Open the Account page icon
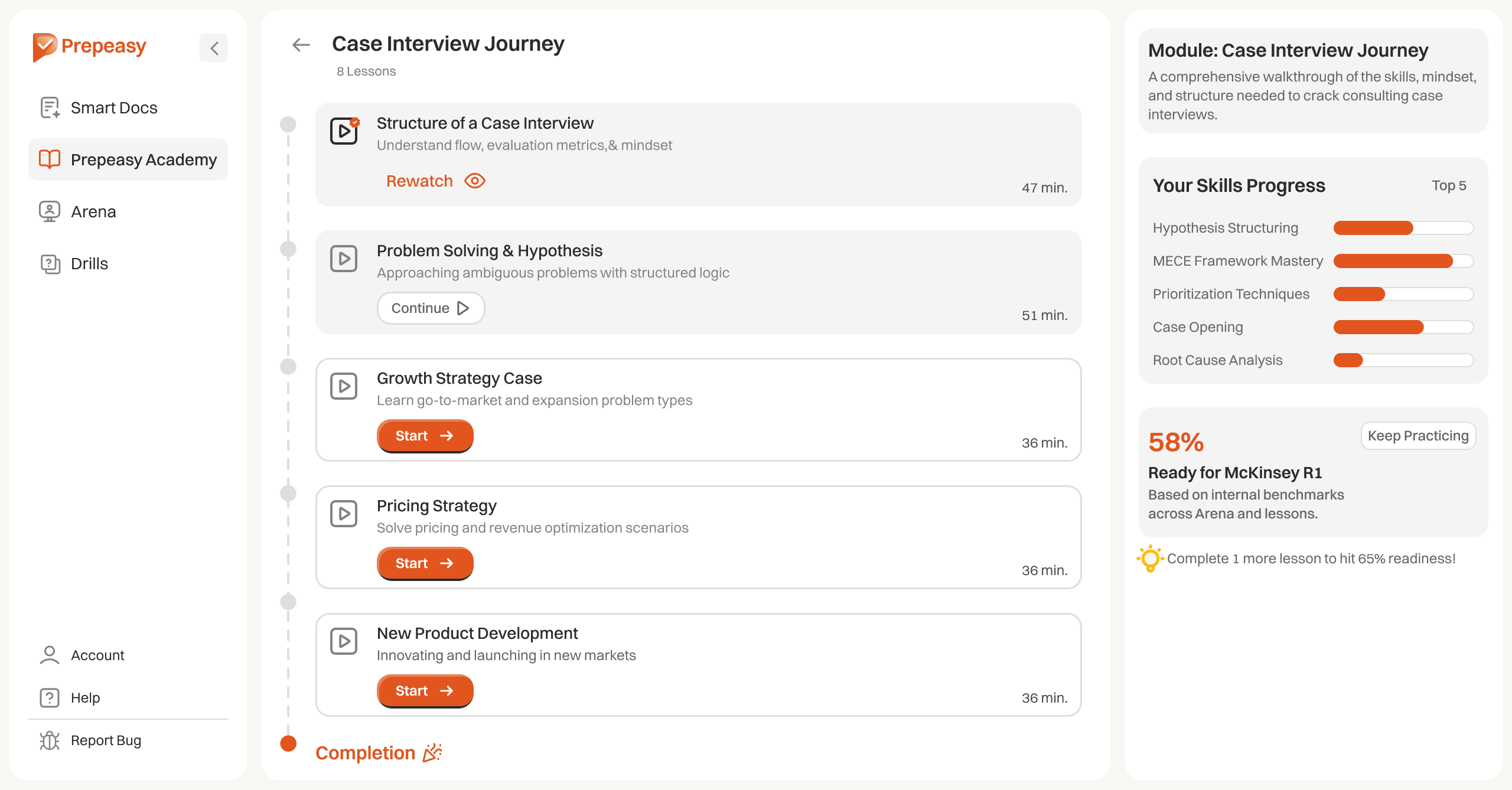 [x=50, y=655]
